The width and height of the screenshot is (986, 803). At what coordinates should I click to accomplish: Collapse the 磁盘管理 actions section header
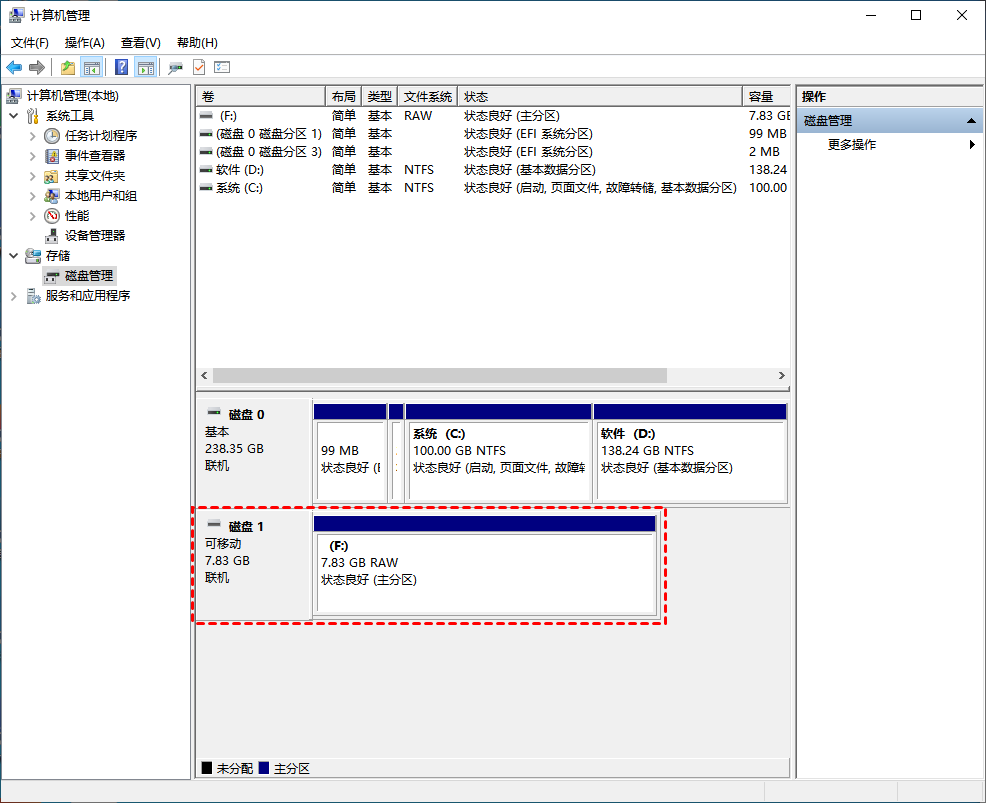pyautogui.click(x=971, y=121)
